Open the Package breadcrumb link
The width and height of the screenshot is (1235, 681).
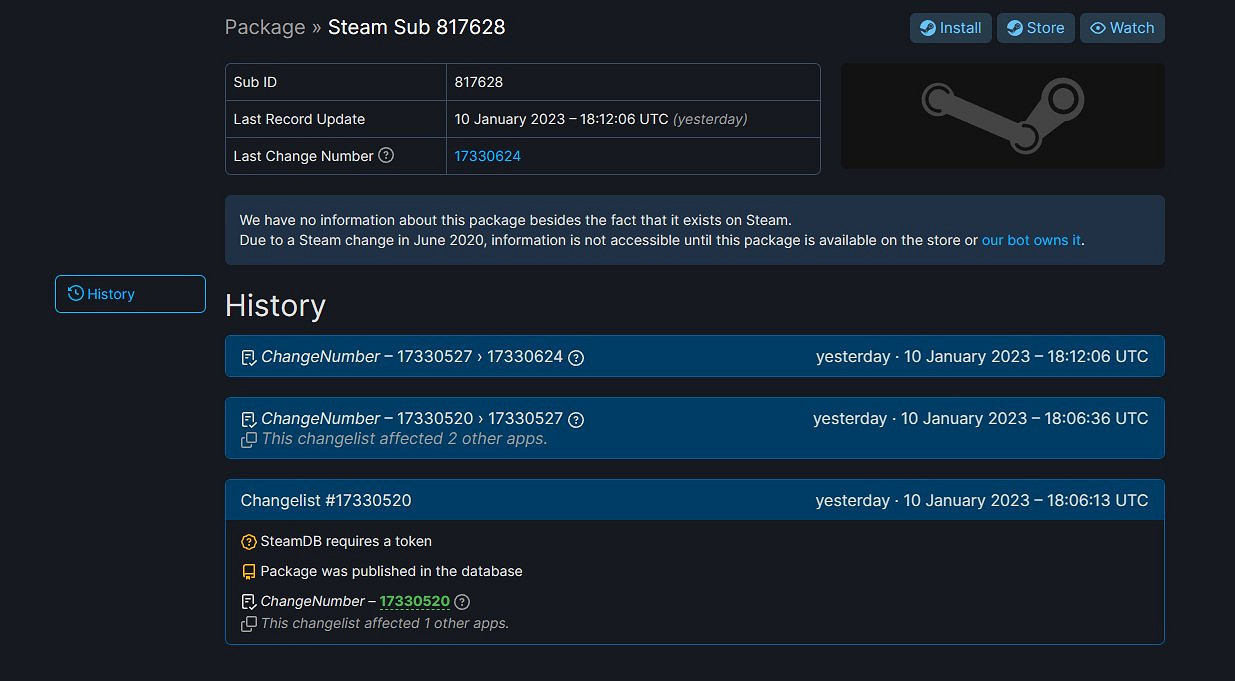264,27
